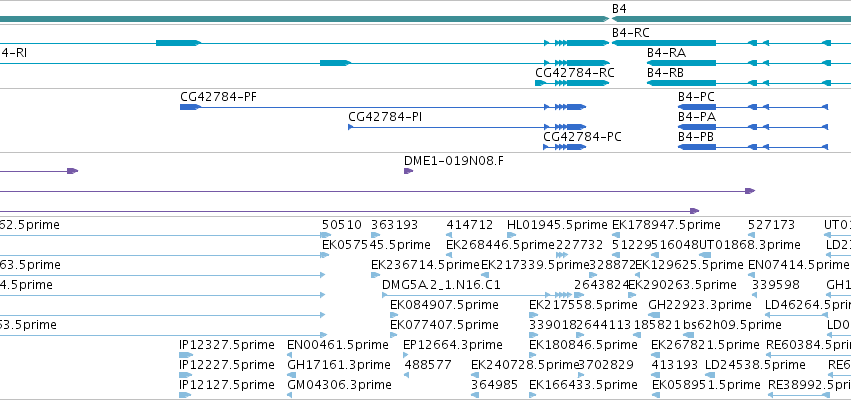This screenshot has height=400, width=851.
Task: Select the IP12227.5prime EST label
Action: [x=227, y=365]
